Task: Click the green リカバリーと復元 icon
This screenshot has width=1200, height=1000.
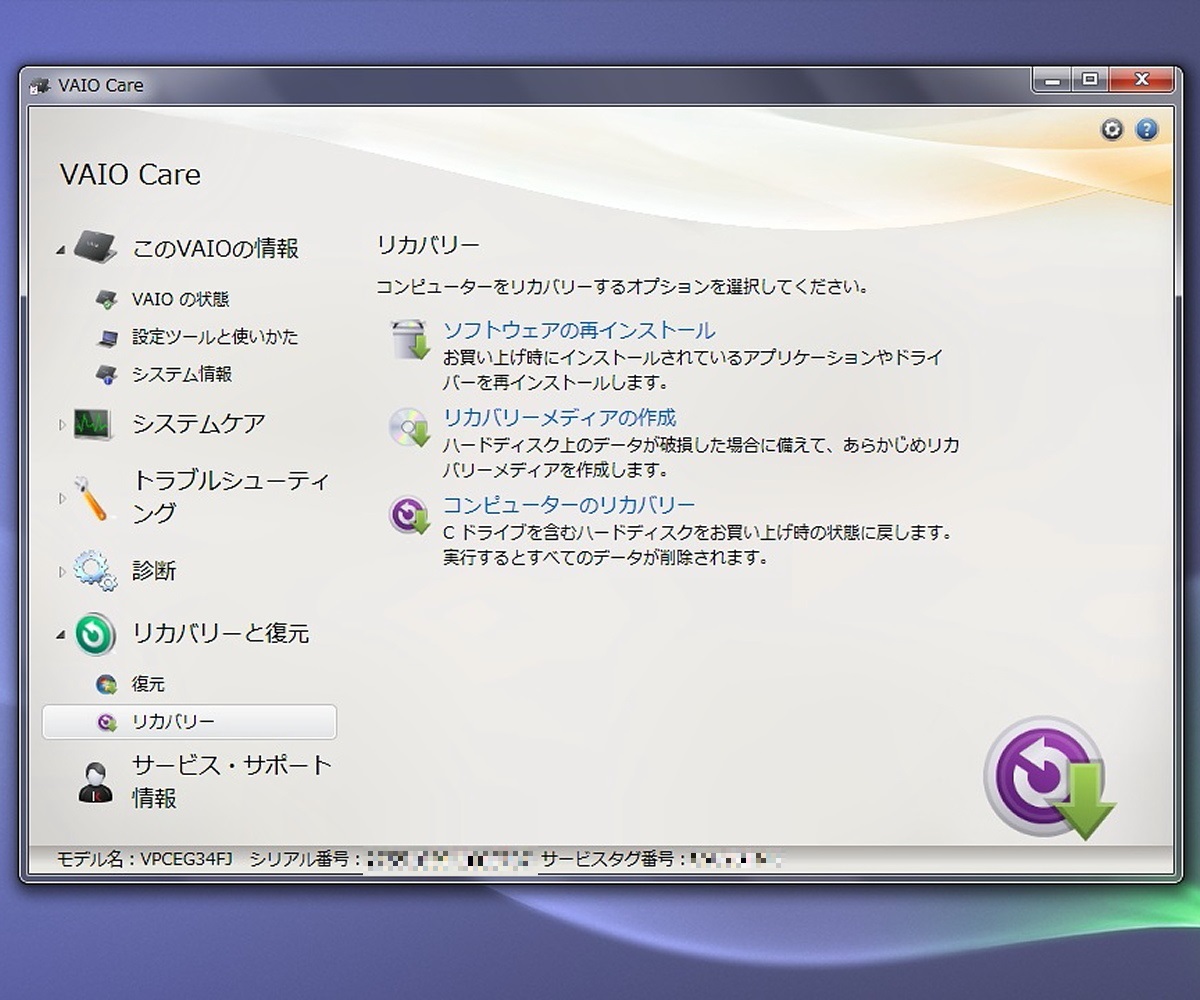Action: (x=95, y=634)
